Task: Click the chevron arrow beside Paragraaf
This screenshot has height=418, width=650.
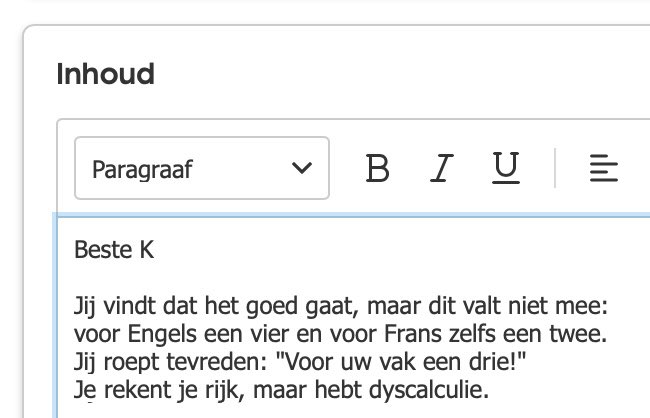Action: pos(301,168)
